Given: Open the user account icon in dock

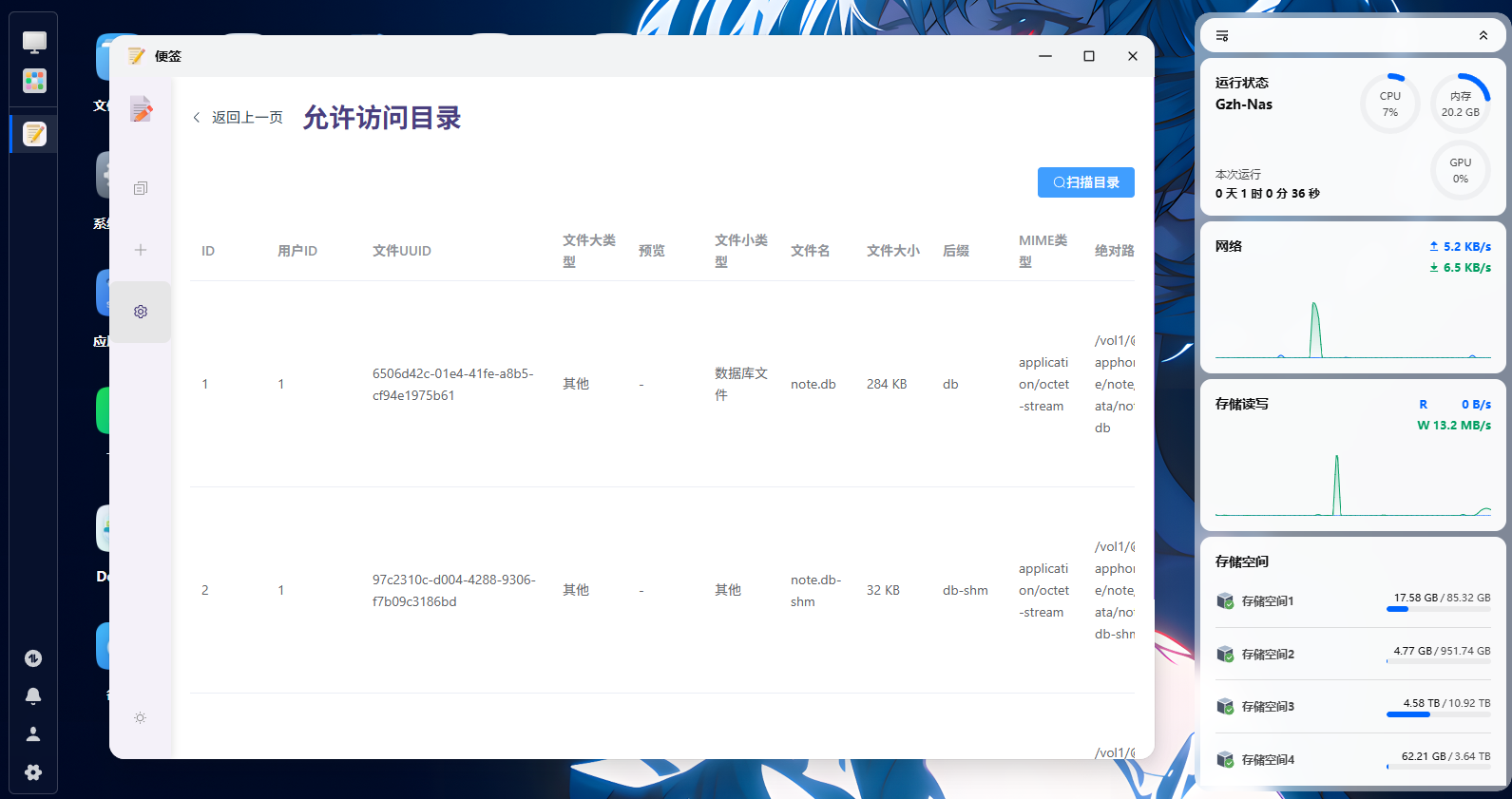Looking at the screenshot, I should [33, 734].
